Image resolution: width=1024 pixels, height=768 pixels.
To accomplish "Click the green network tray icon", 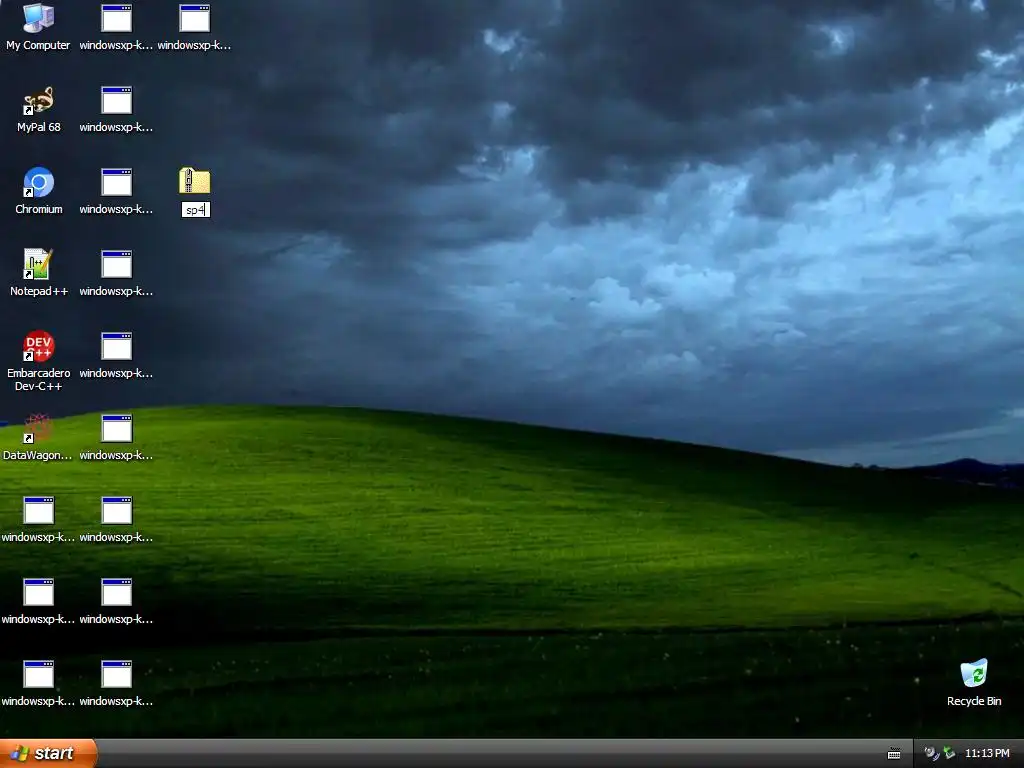I will tap(950, 753).
